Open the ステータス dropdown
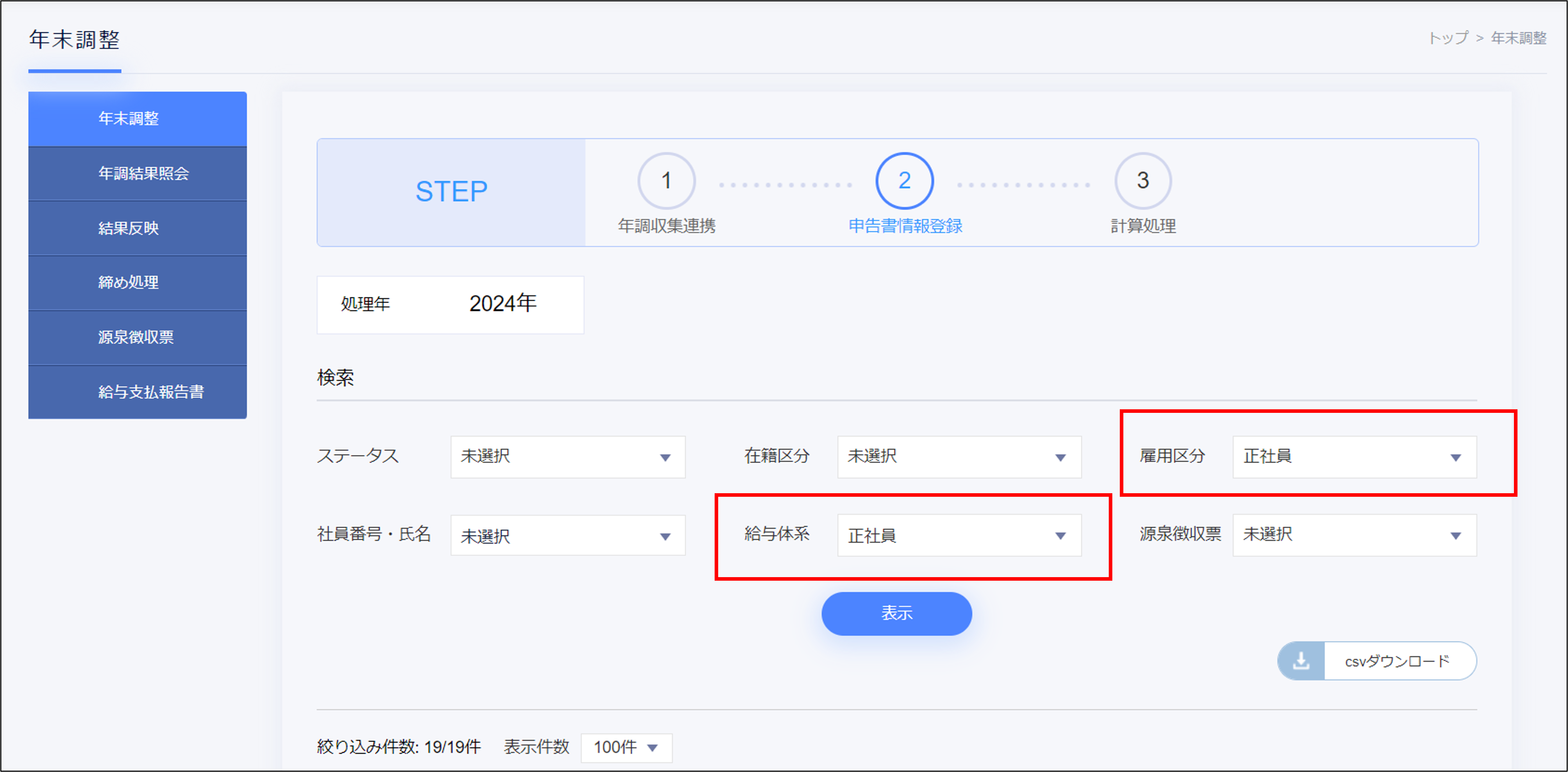The width and height of the screenshot is (1568, 772). coord(567,457)
